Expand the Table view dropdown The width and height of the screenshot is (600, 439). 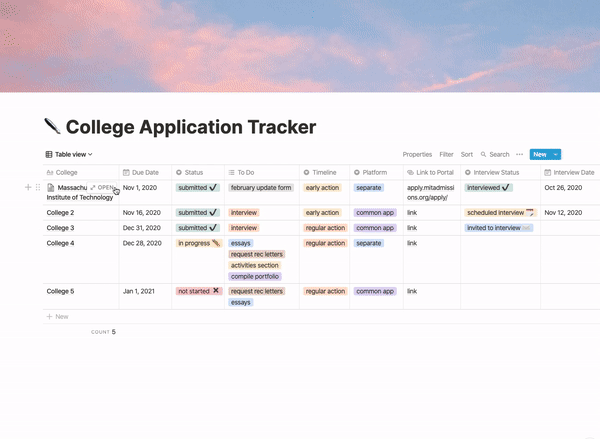(69, 154)
